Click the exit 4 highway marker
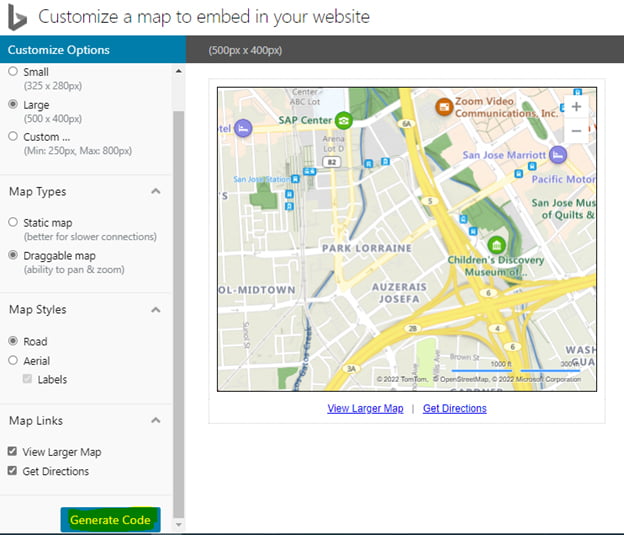The width and height of the screenshot is (624, 535). click(x=497, y=328)
